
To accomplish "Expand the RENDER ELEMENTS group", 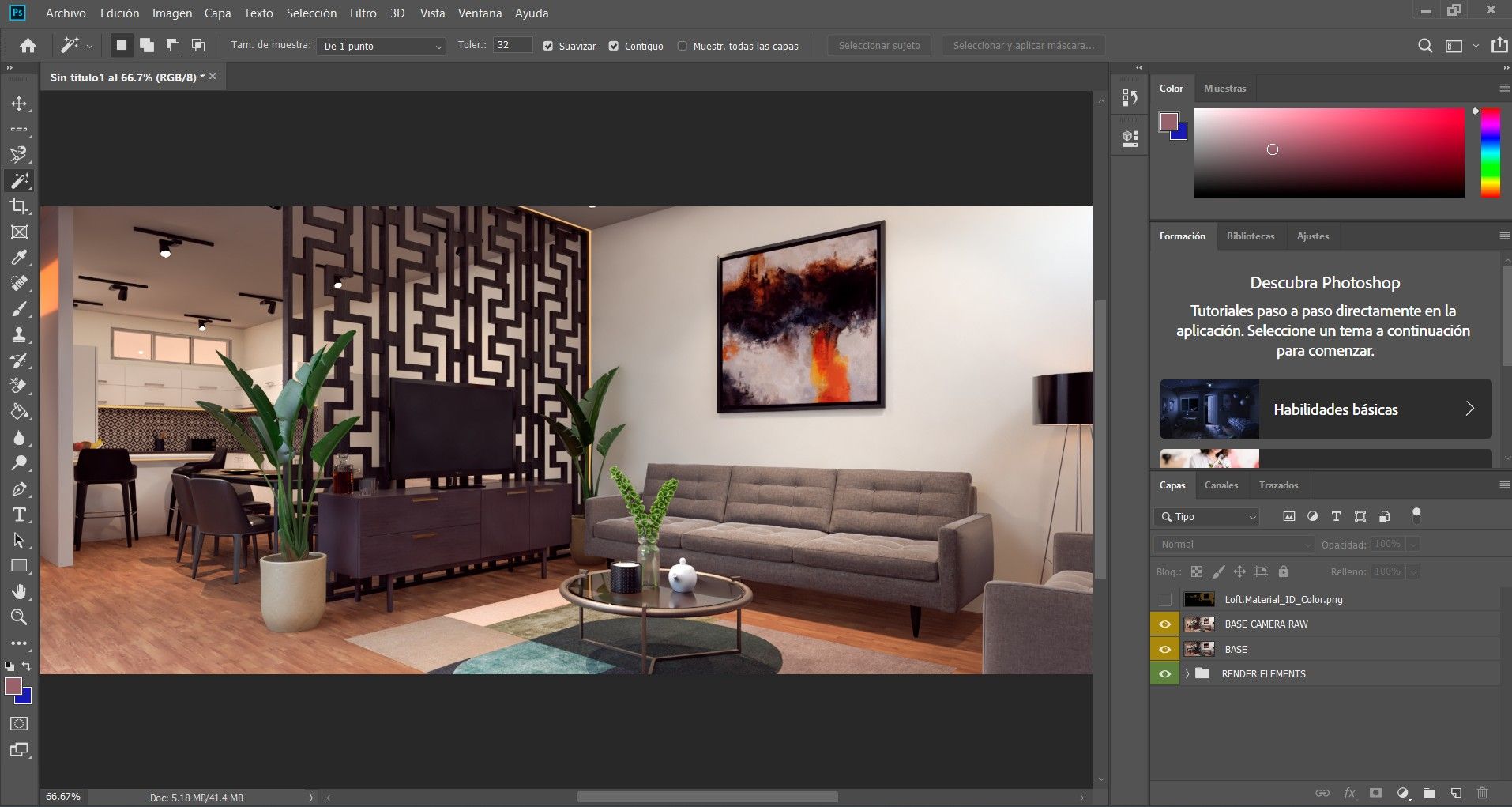I will pos(1187,674).
